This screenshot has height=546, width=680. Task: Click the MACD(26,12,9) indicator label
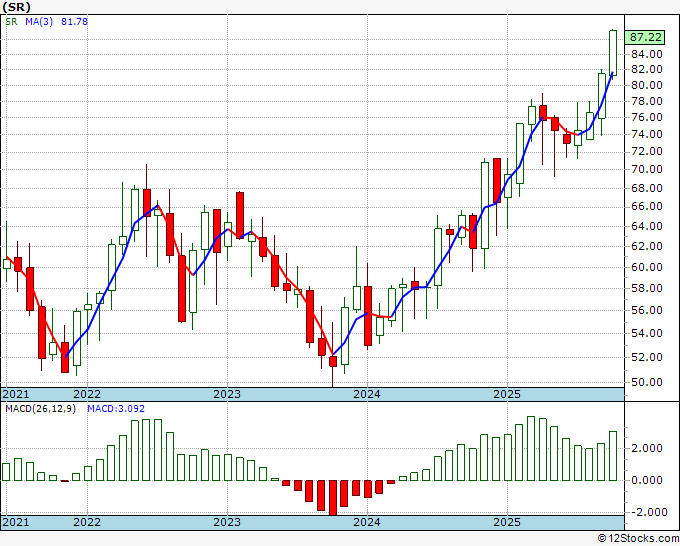pos(40,409)
